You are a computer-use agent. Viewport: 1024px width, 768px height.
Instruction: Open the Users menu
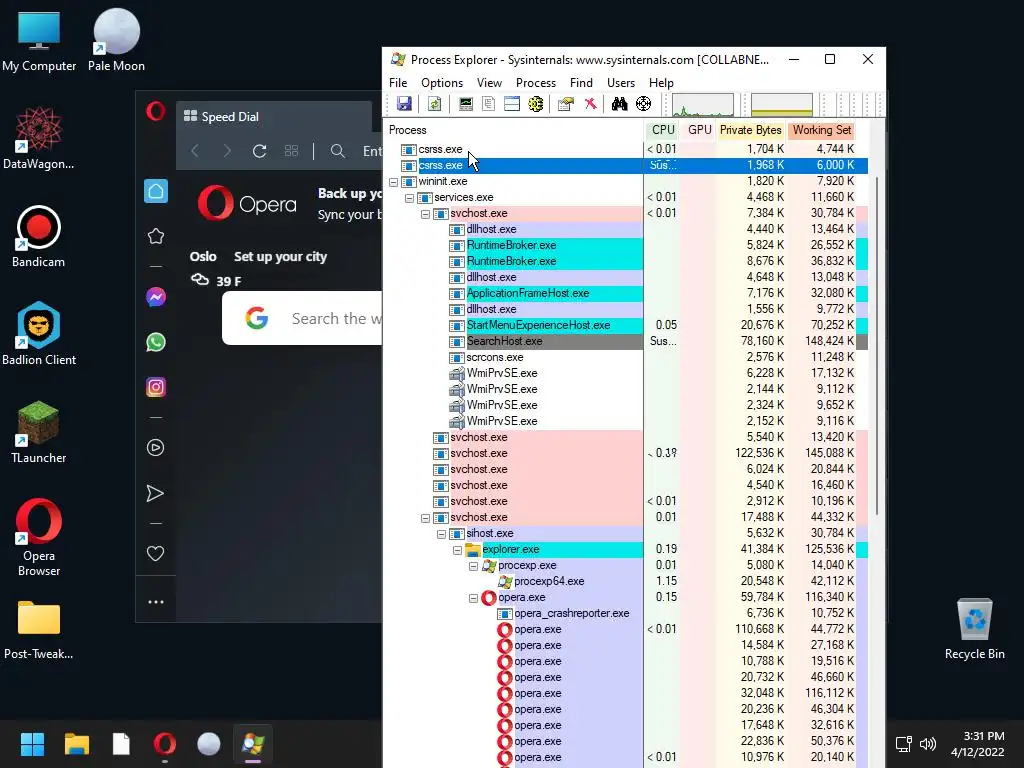(x=620, y=83)
